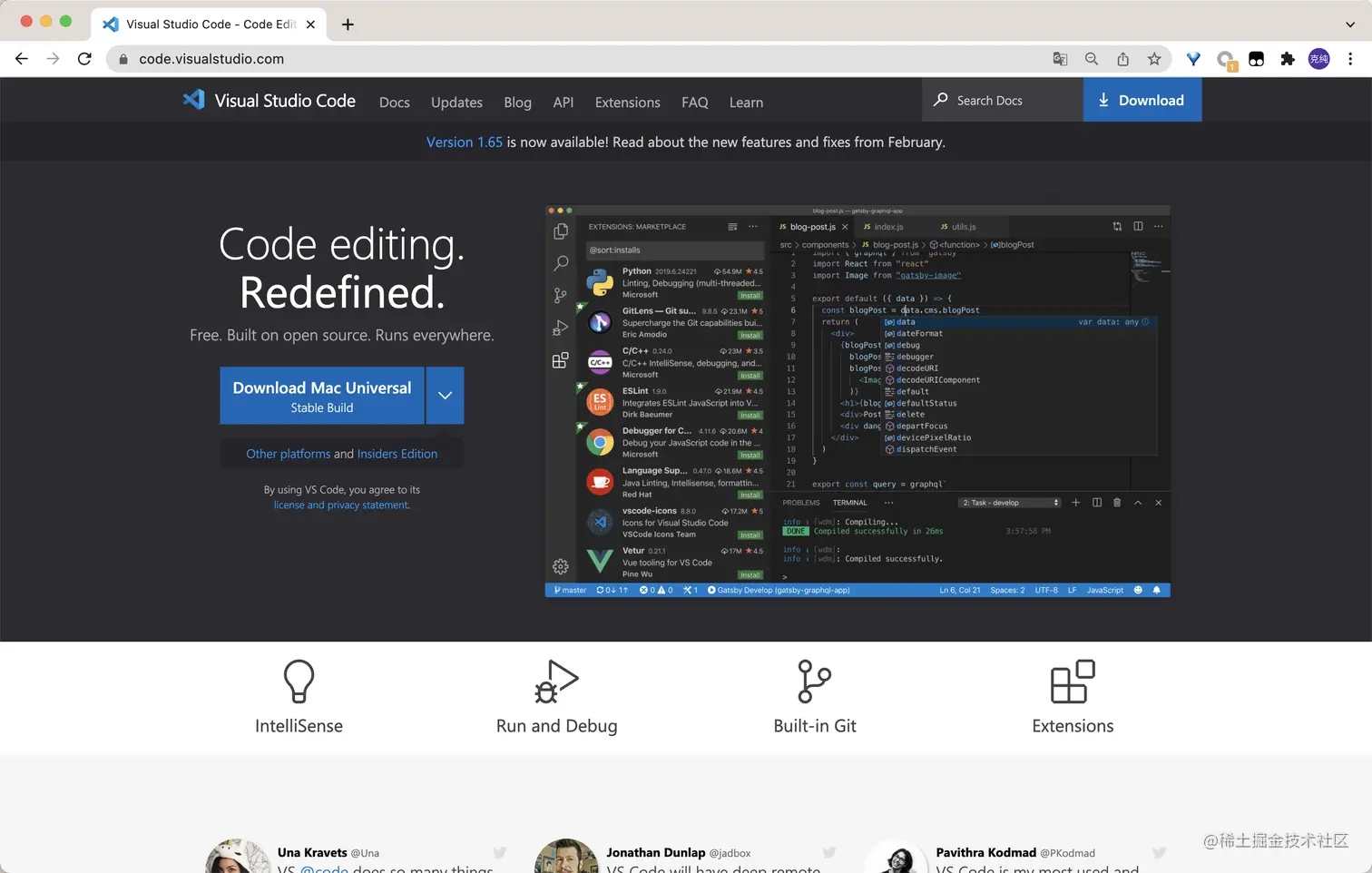Click the settings gear in the editor preview
1372x873 pixels.
[x=561, y=566]
